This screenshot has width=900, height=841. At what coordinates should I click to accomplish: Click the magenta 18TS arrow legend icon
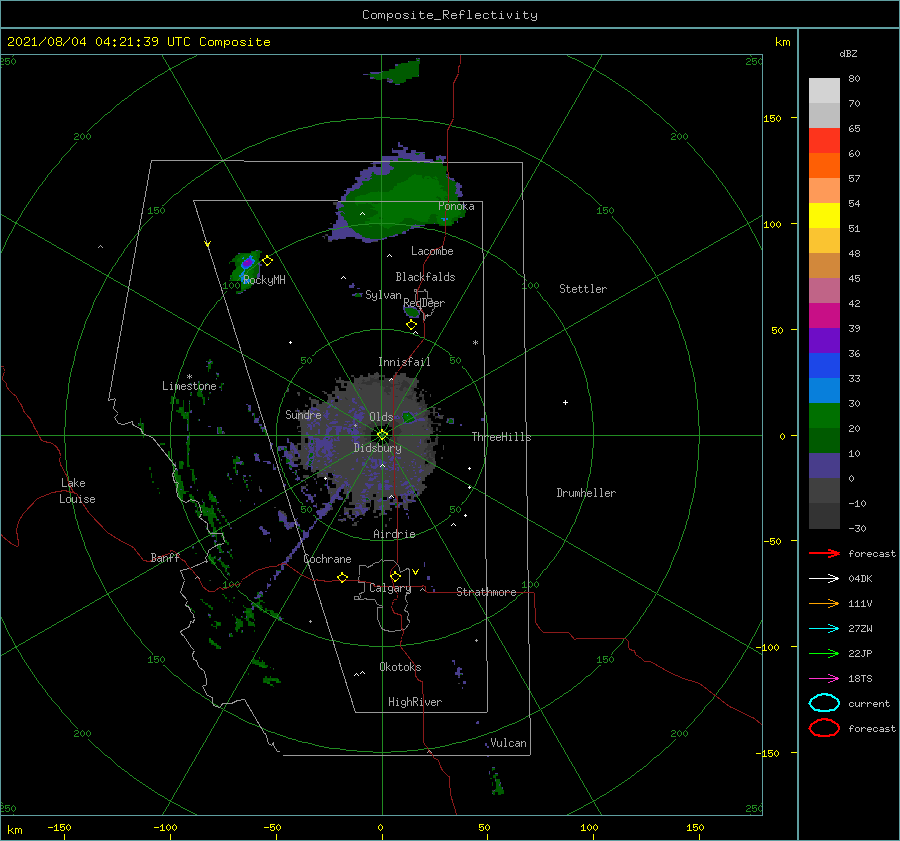click(824, 679)
